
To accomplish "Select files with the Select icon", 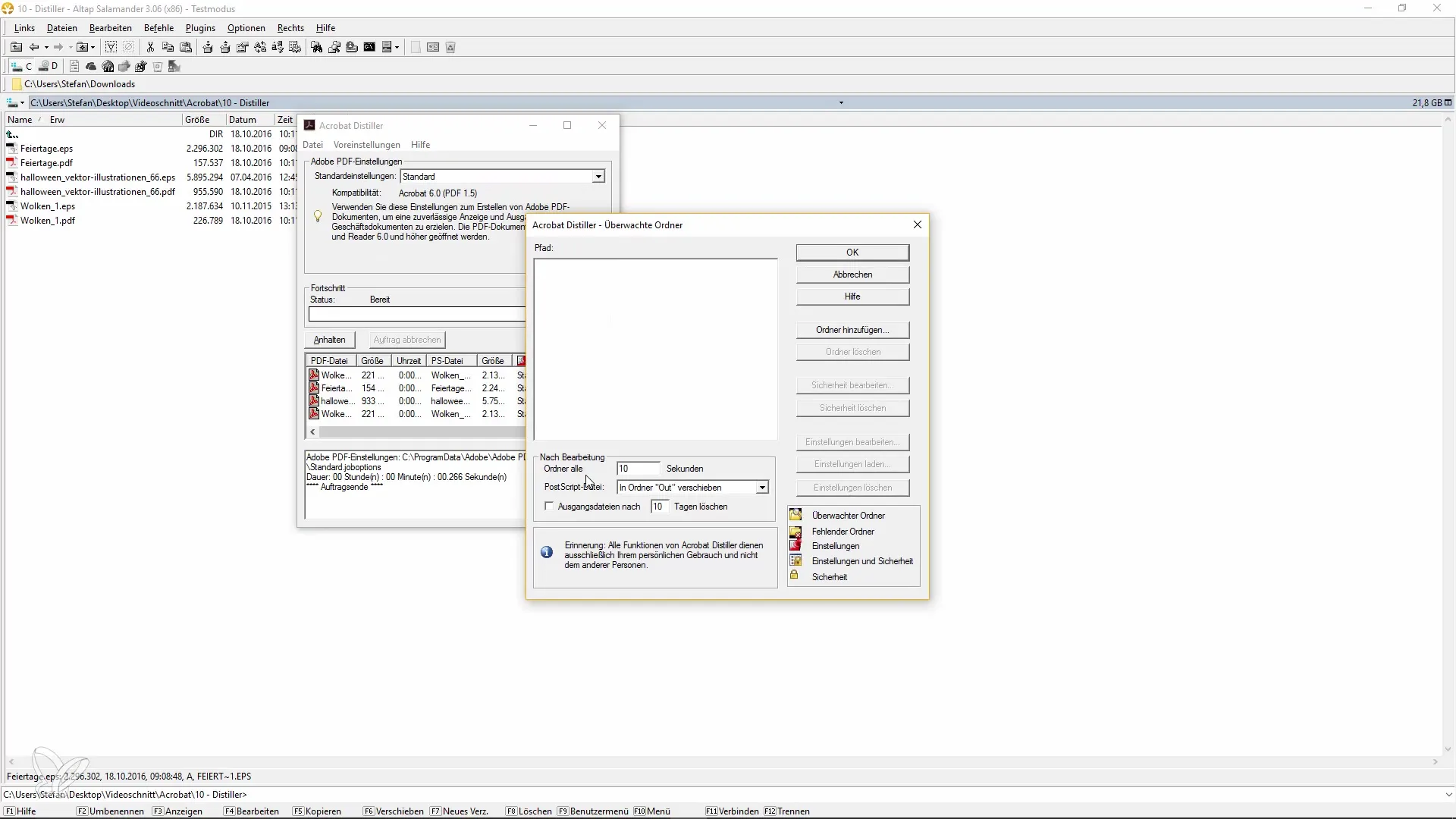I will (x=111, y=47).
